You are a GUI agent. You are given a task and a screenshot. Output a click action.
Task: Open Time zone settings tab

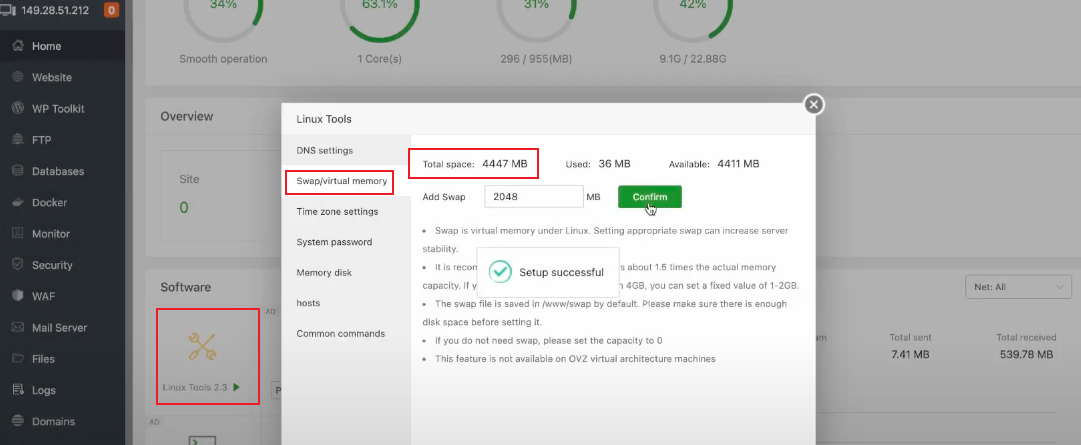coord(337,212)
